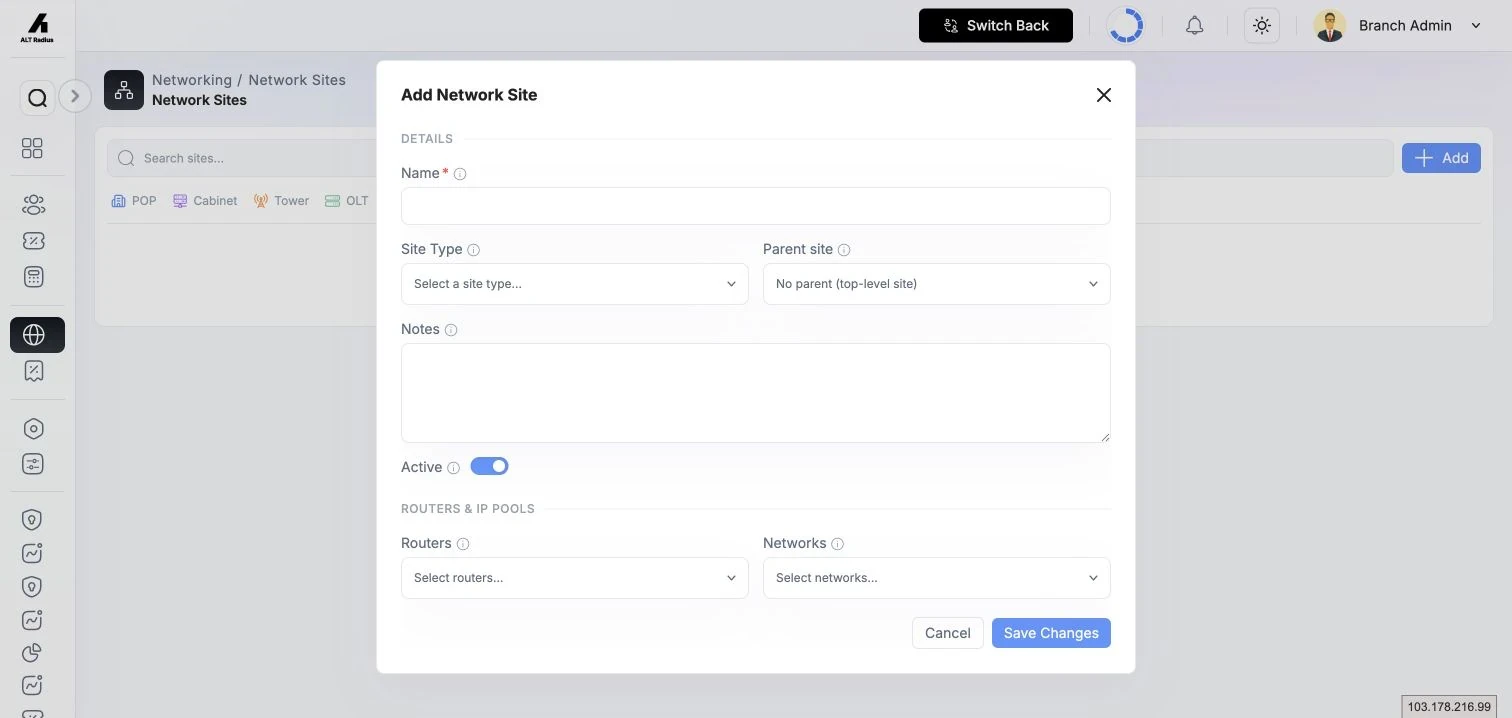Open the Select routers dropdown
The image size is (1512, 718).
pos(575,578)
